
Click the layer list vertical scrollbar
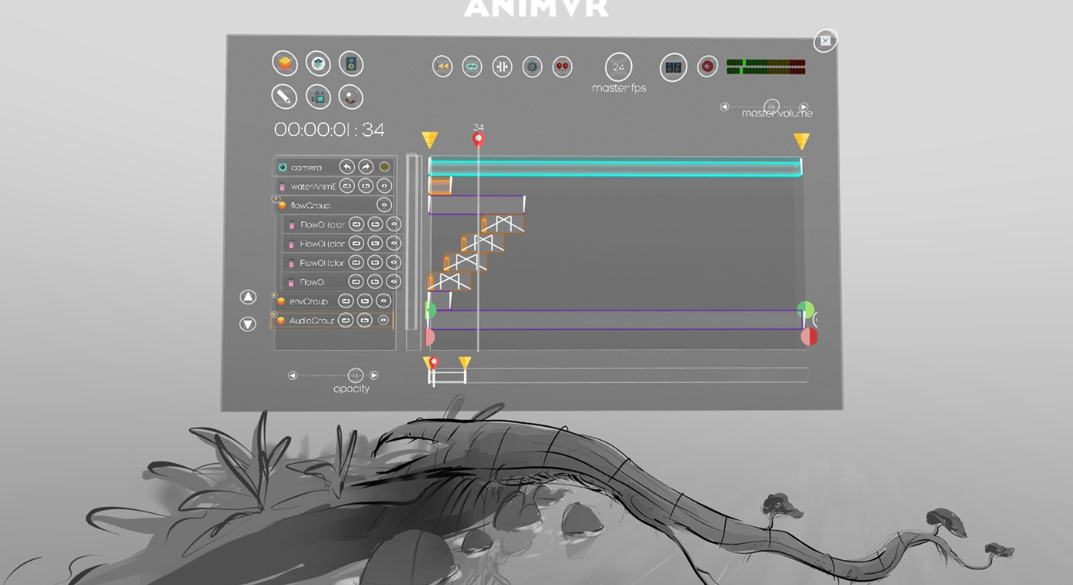pyautogui.click(x=412, y=242)
